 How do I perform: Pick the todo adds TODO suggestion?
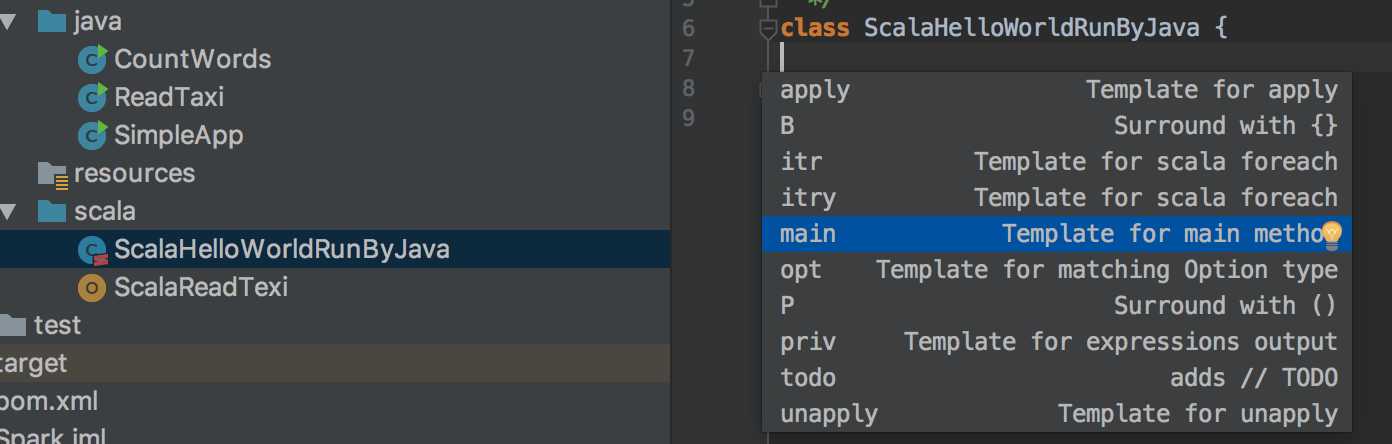click(x=1057, y=378)
